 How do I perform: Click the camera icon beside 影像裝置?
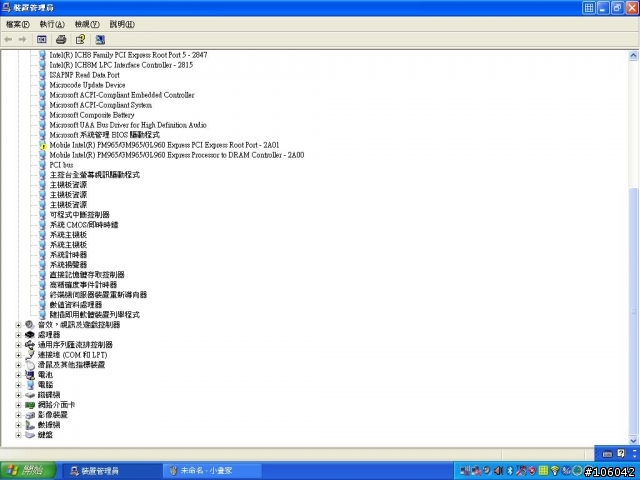30,415
